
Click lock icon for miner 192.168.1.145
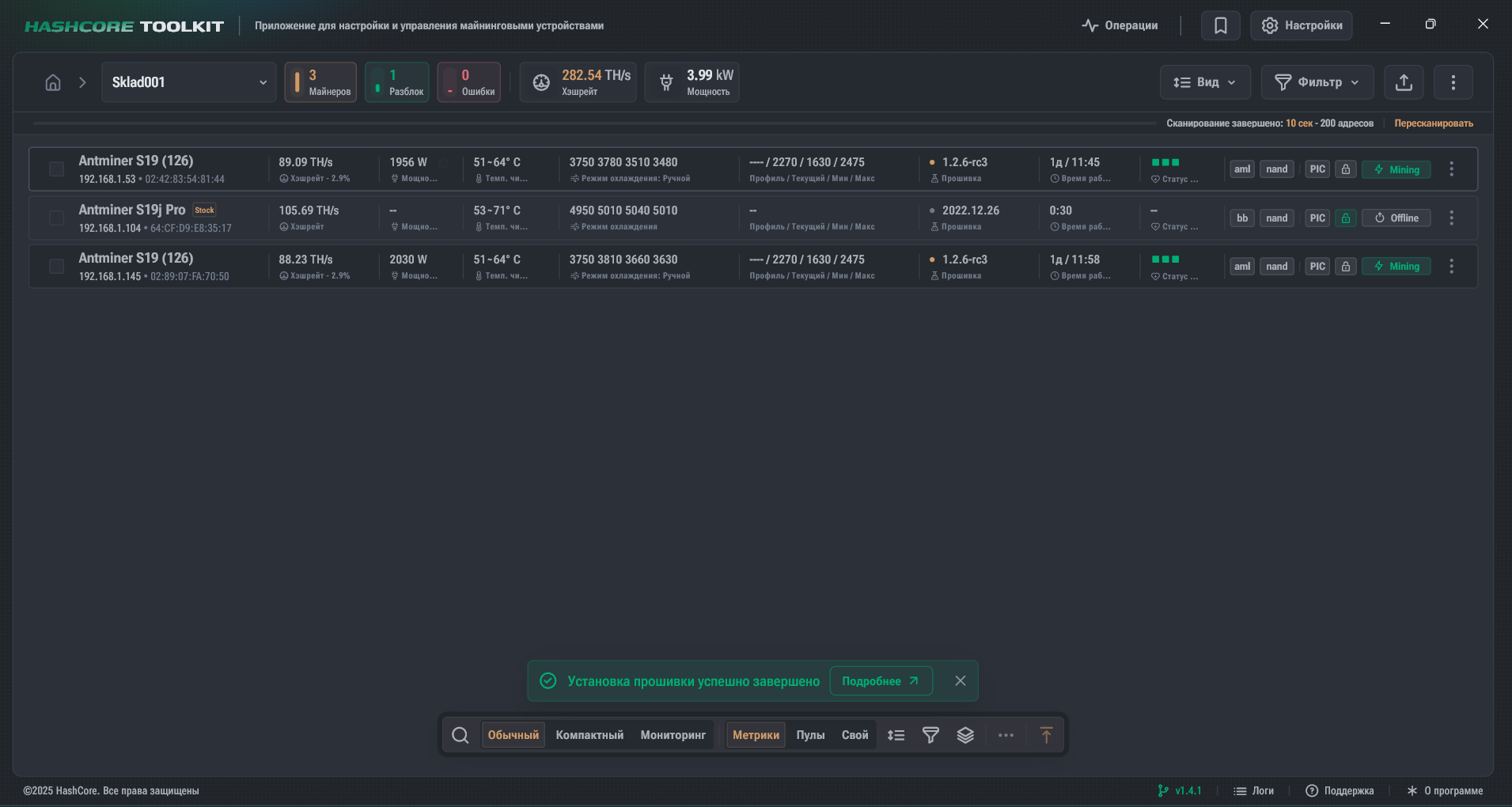tap(1346, 267)
